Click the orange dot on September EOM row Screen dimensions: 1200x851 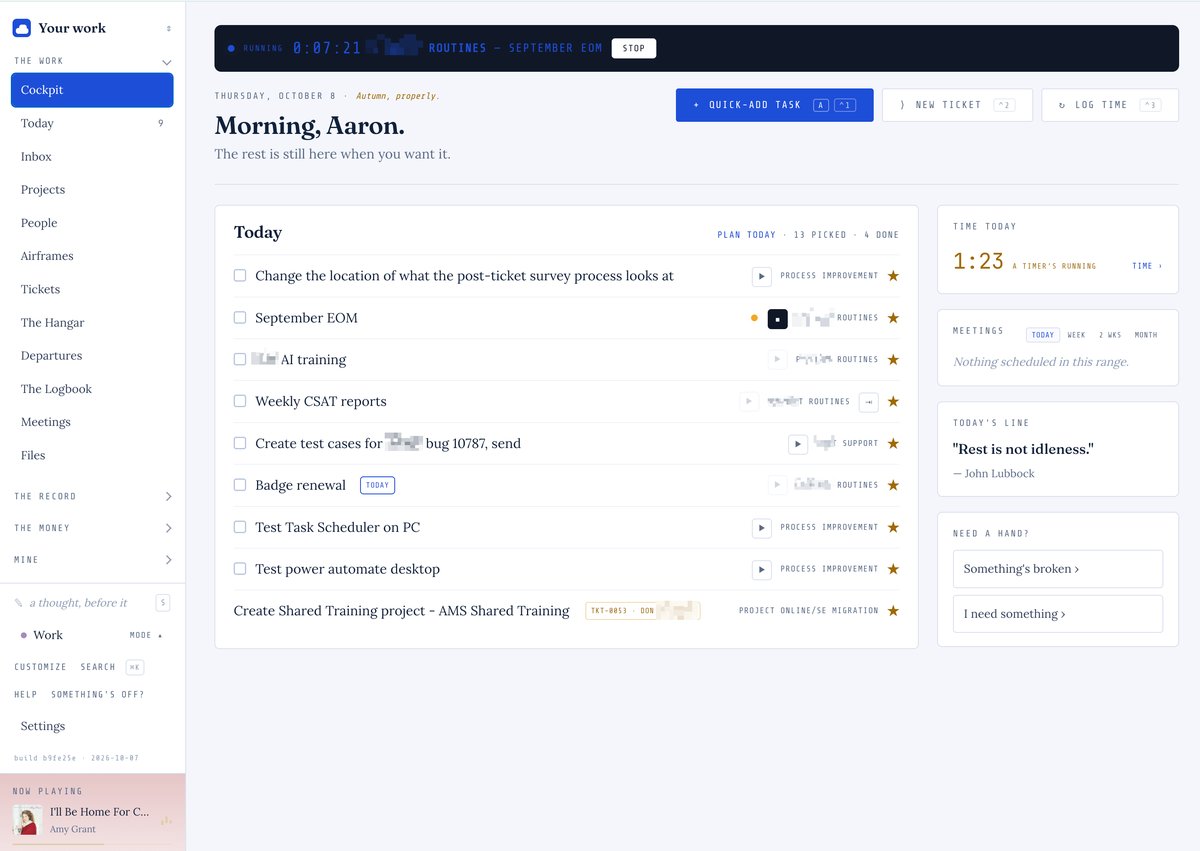(754, 318)
